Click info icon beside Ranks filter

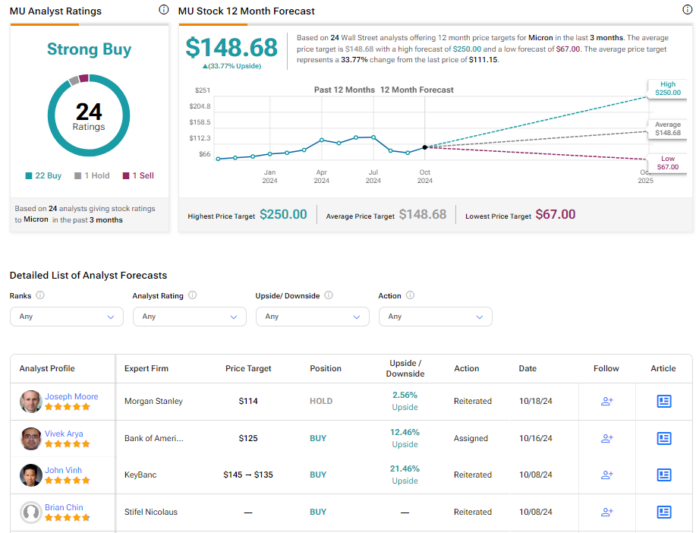pos(40,296)
